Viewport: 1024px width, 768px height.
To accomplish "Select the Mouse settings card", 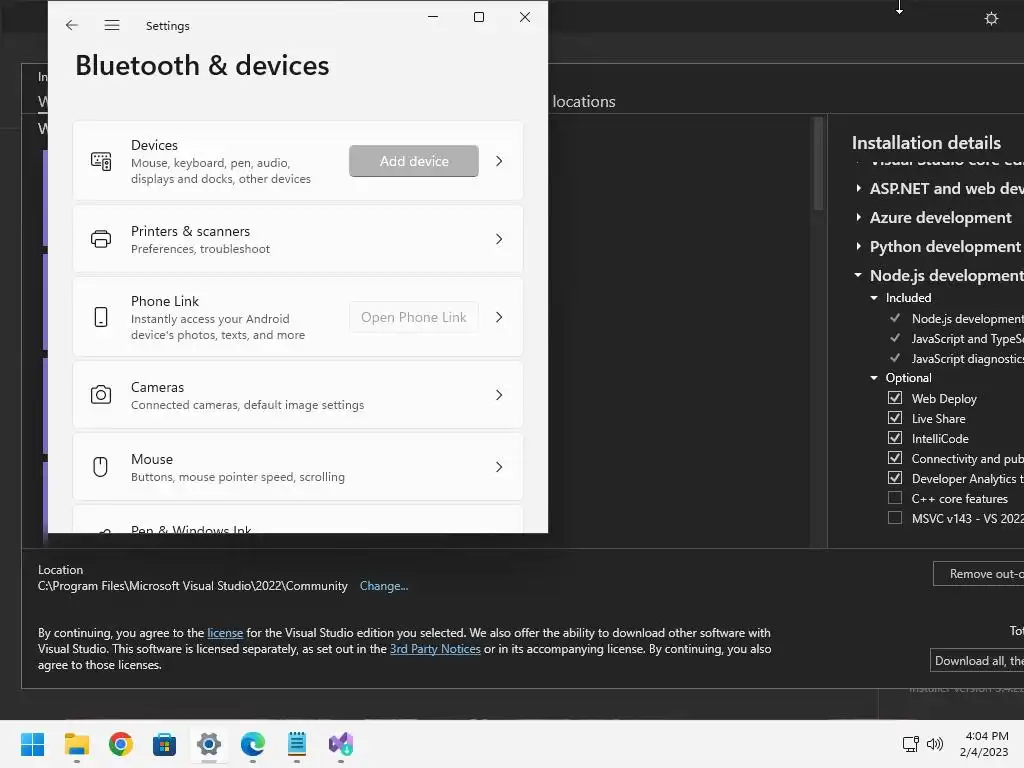I will pyautogui.click(x=298, y=467).
